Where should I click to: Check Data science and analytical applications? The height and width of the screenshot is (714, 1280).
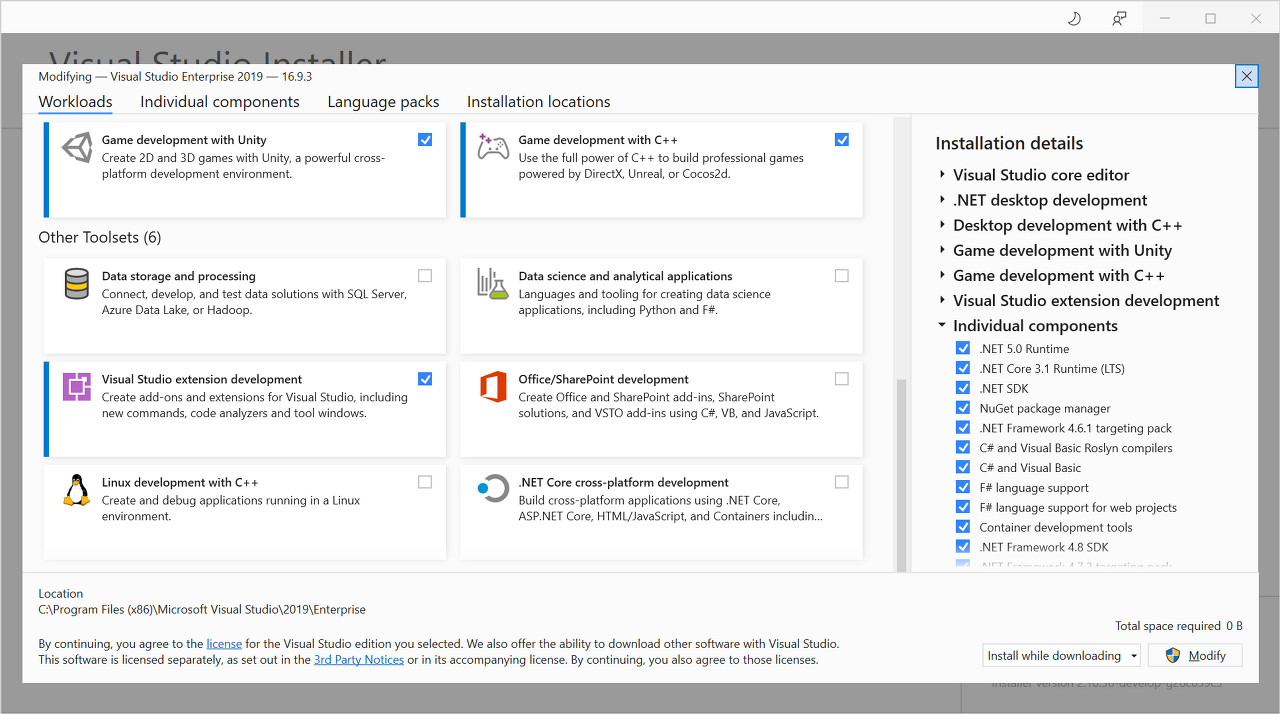click(841, 276)
